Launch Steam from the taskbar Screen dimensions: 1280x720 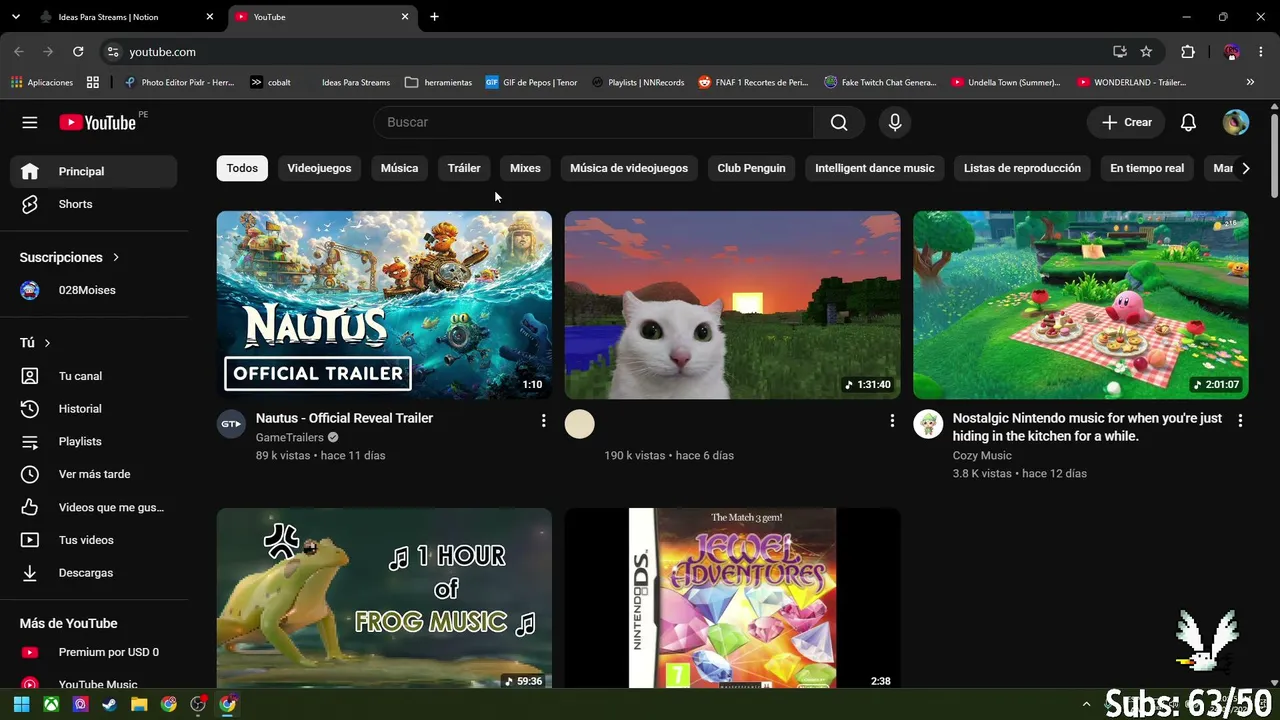110,704
